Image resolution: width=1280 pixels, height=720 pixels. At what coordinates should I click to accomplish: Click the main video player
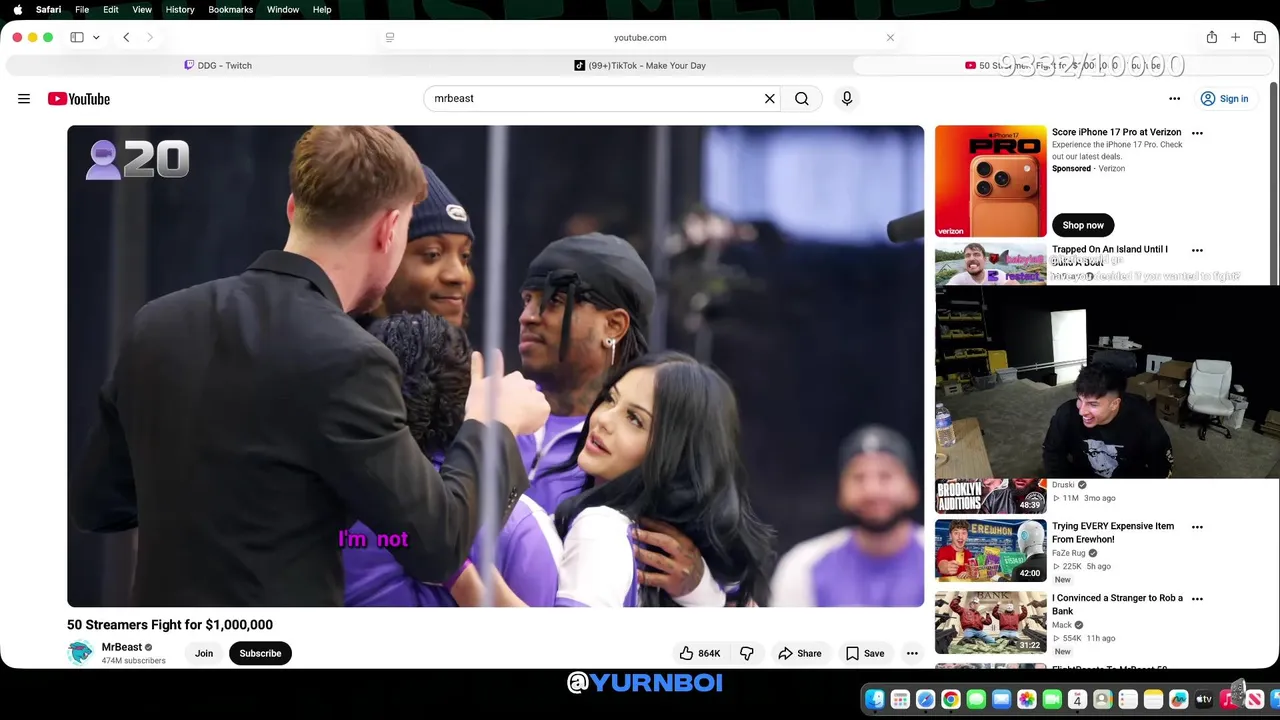[x=496, y=366]
